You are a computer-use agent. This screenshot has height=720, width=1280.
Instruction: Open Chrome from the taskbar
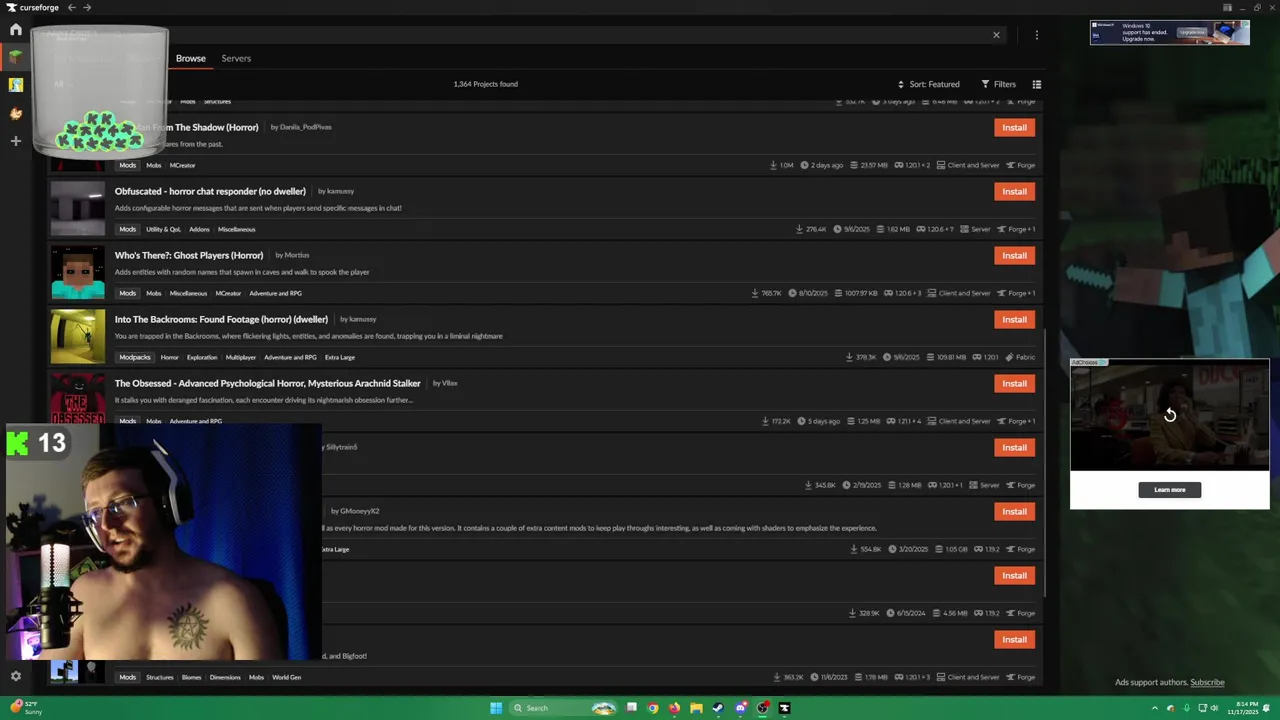tap(653, 708)
